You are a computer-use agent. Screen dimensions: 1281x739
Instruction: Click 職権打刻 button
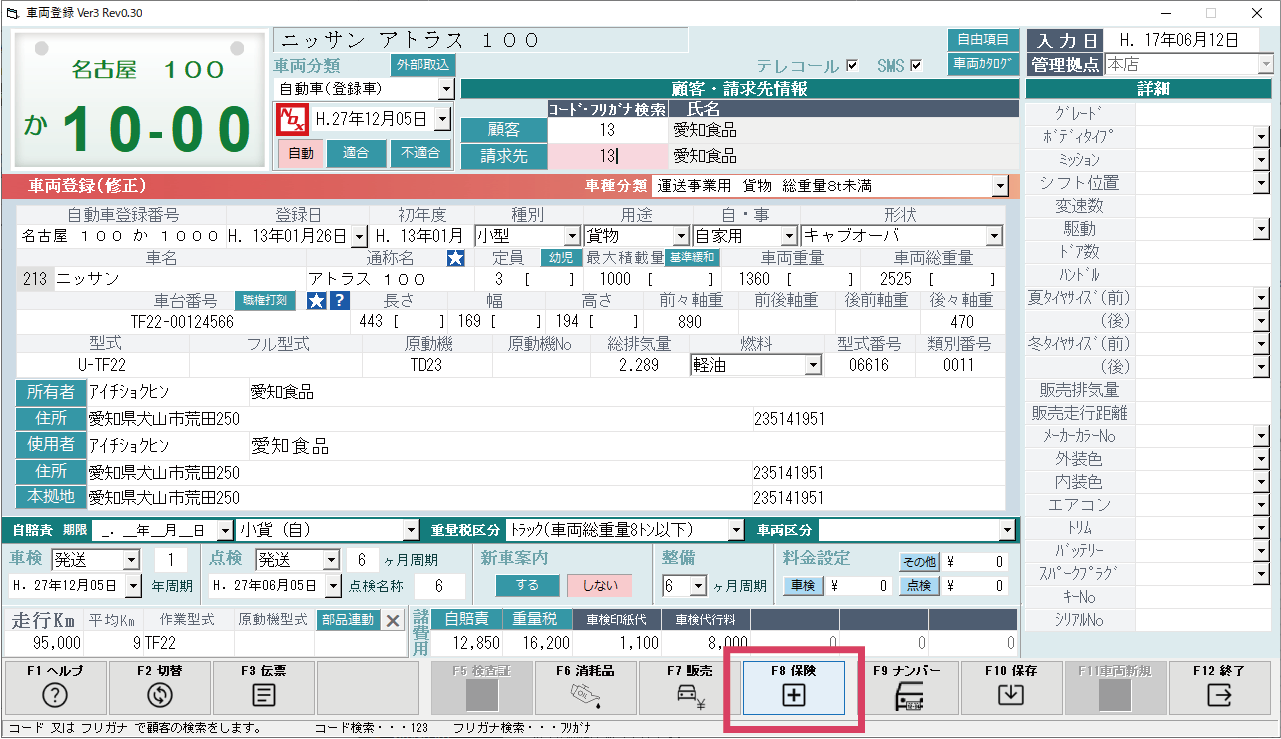point(266,301)
